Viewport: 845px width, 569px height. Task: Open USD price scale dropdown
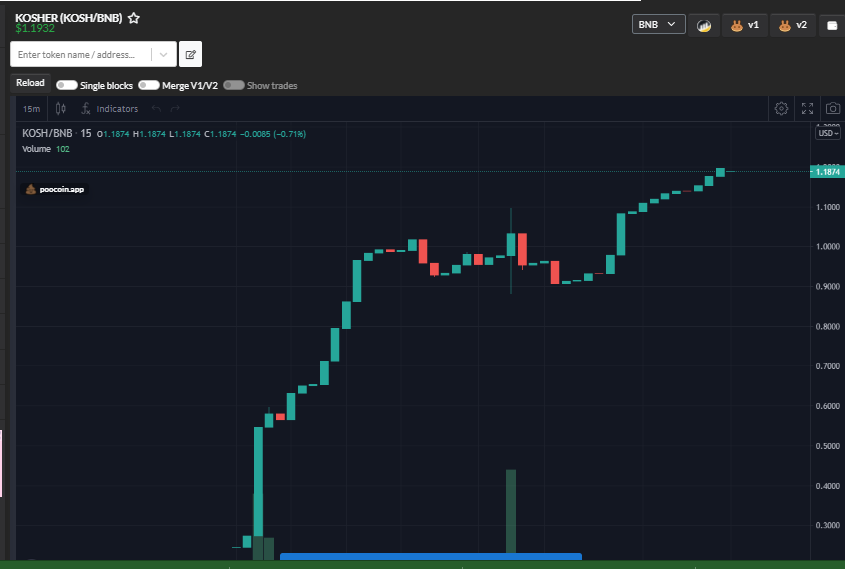(828, 133)
